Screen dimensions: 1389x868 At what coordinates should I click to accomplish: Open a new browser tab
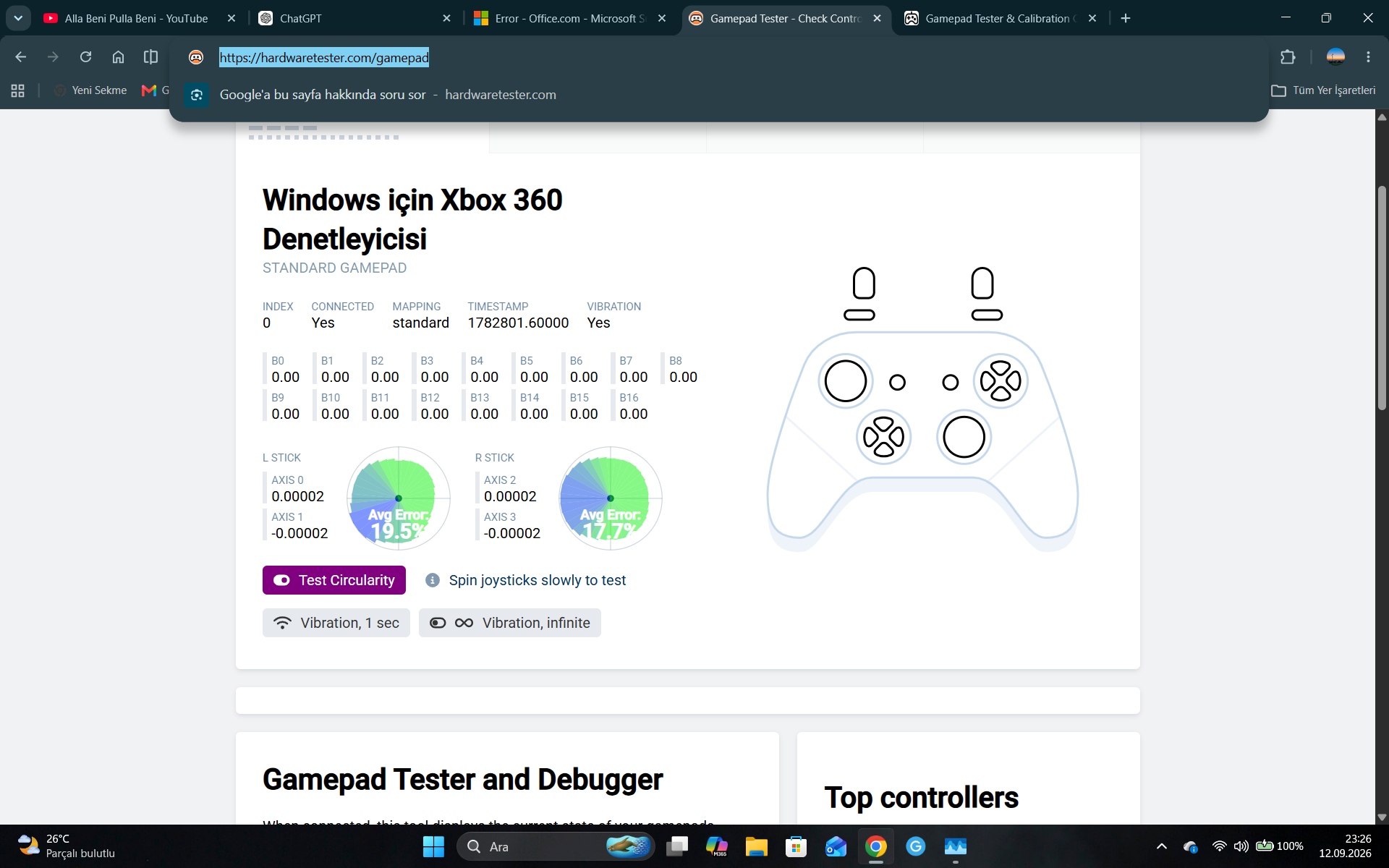pyautogui.click(x=1126, y=18)
